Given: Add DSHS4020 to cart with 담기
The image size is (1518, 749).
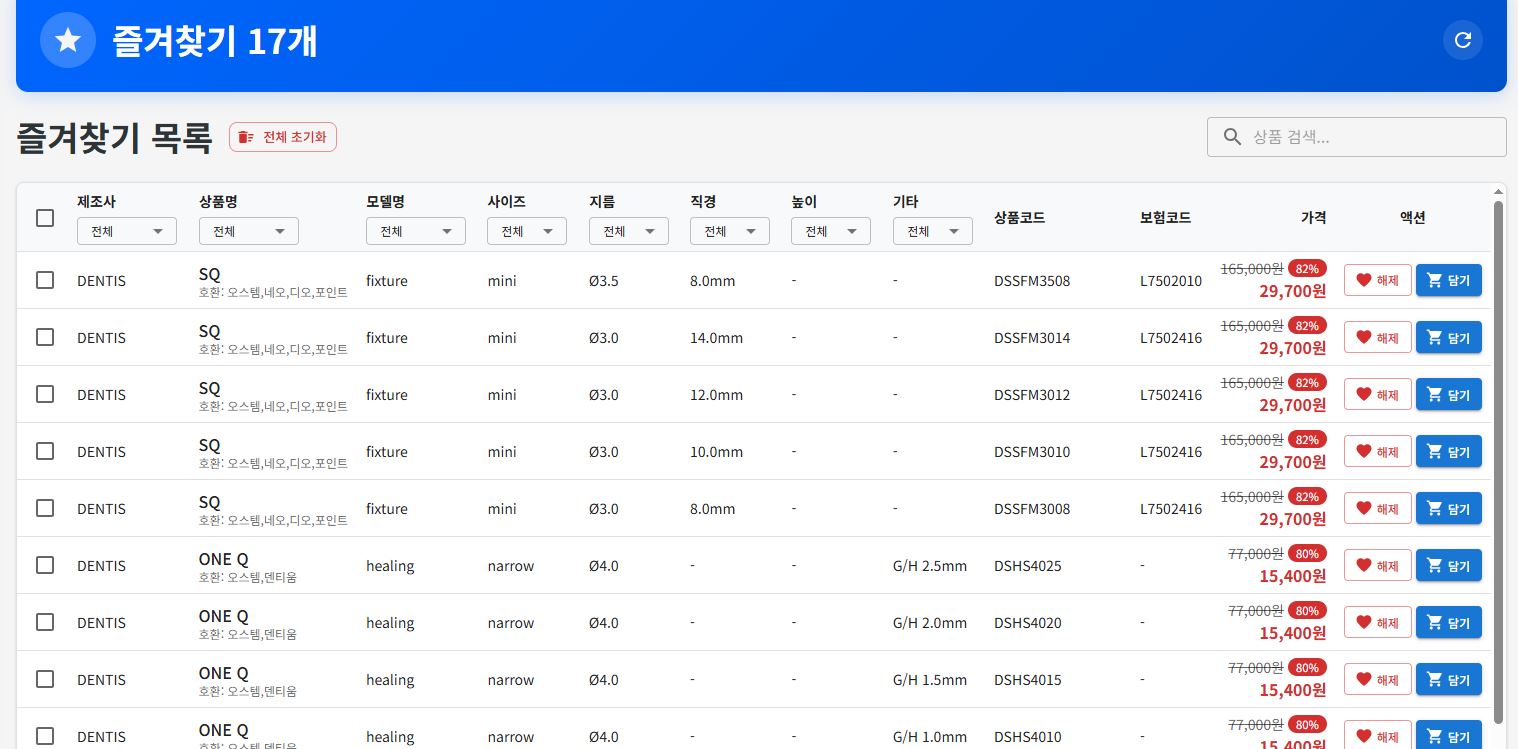Looking at the screenshot, I should [x=1448, y=623].
